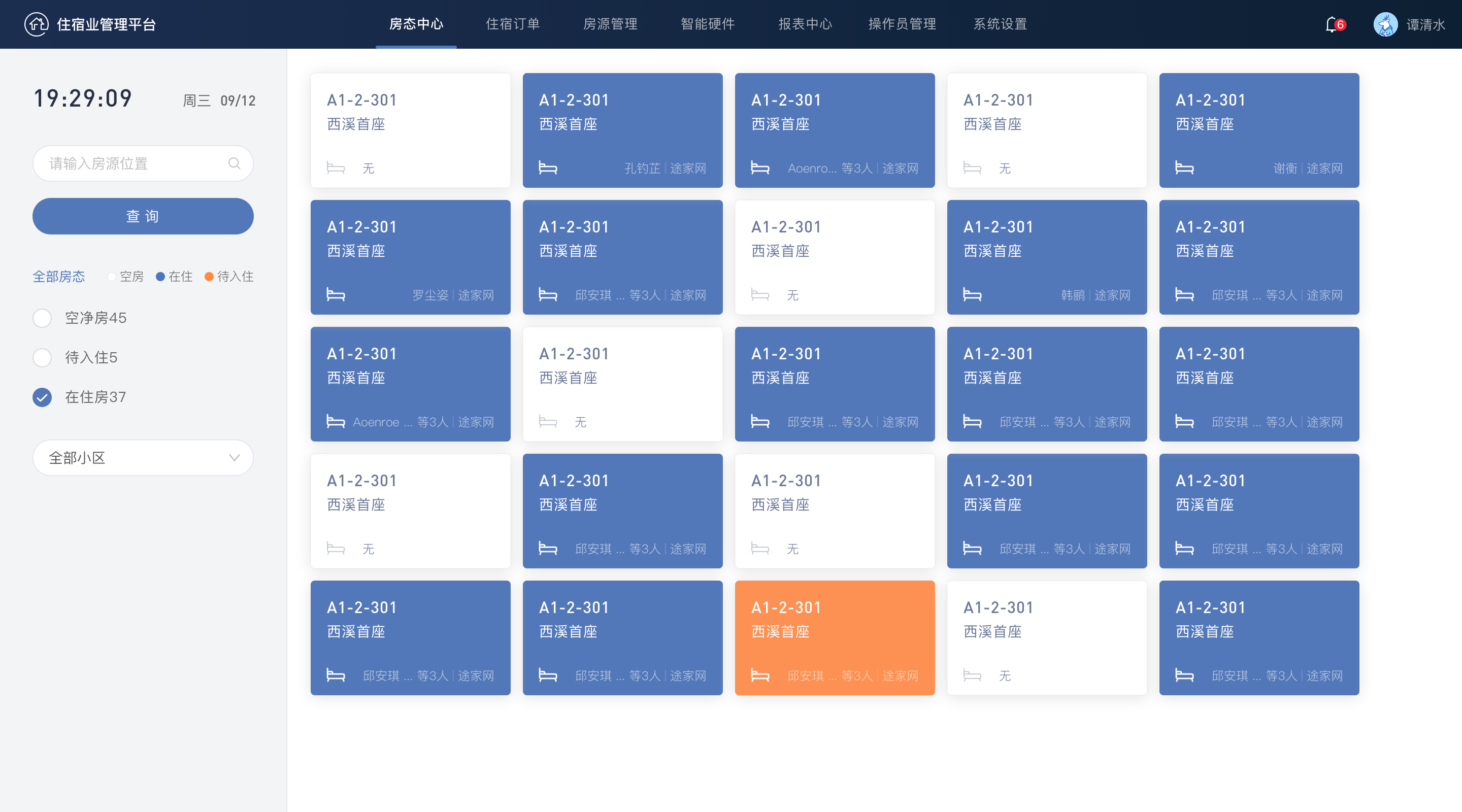Switch to the 住宿订单 tab

(513, 24)
